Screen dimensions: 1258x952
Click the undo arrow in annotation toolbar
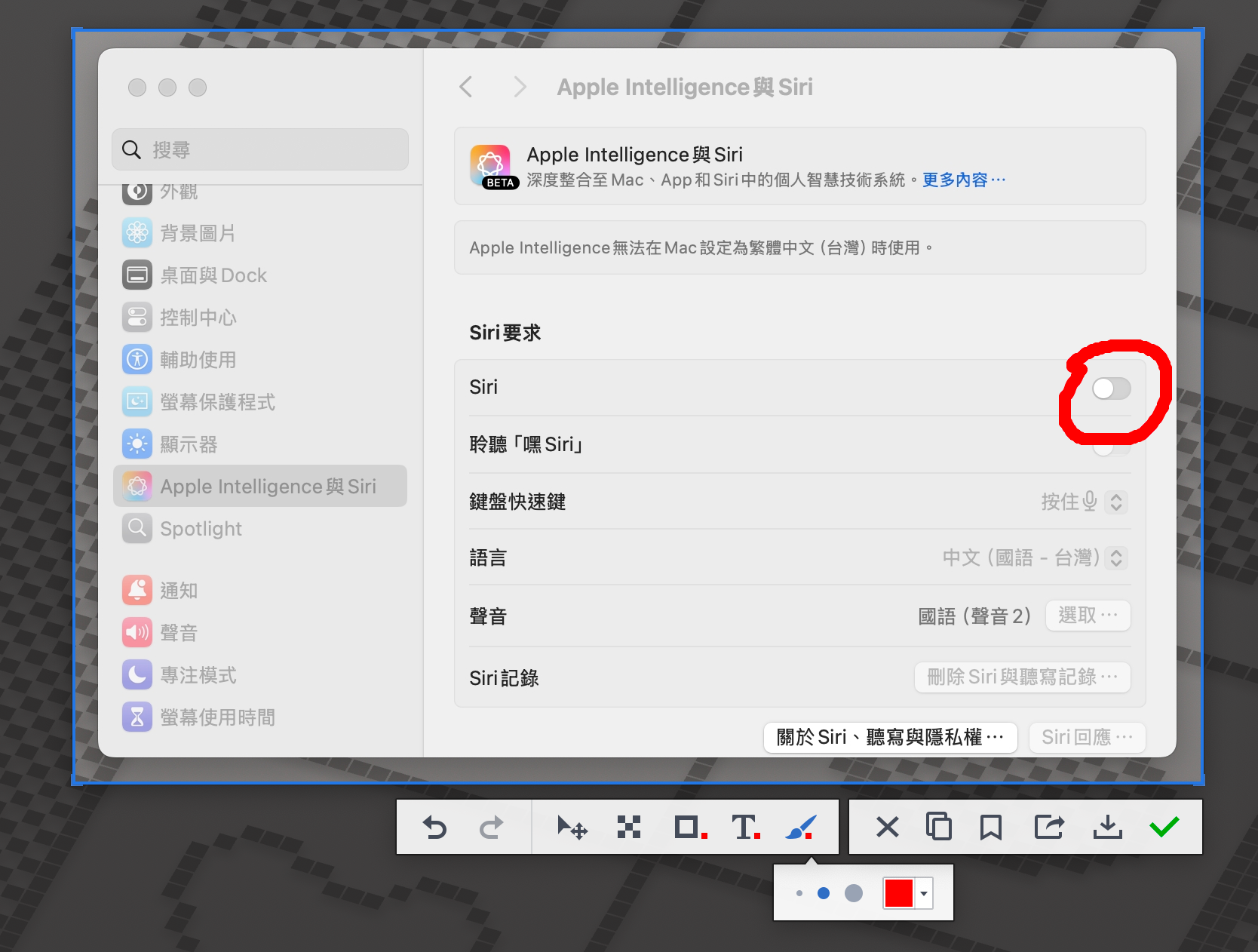coord(434,828)
